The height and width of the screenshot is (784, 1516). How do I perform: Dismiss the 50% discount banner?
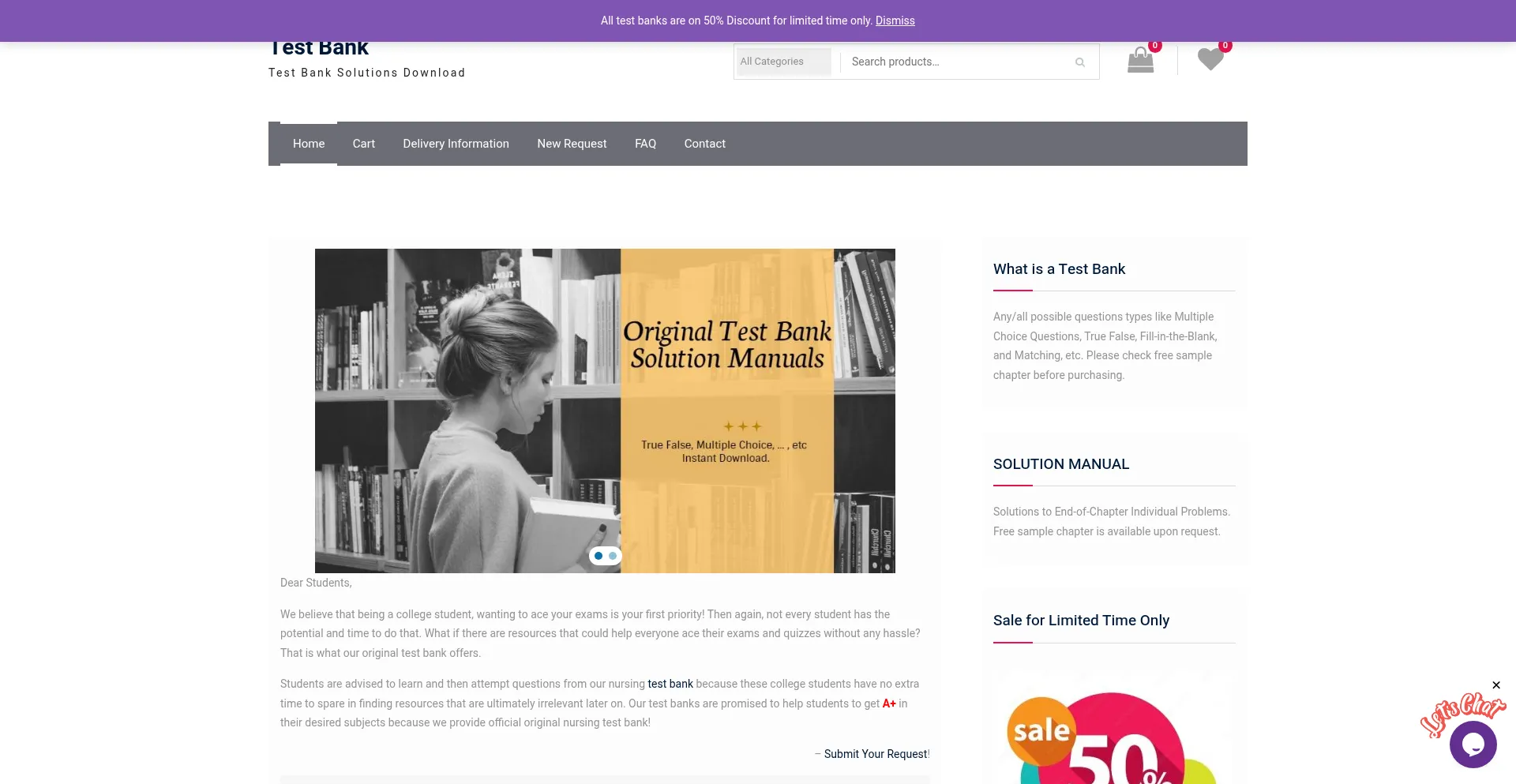coord(895,21)
